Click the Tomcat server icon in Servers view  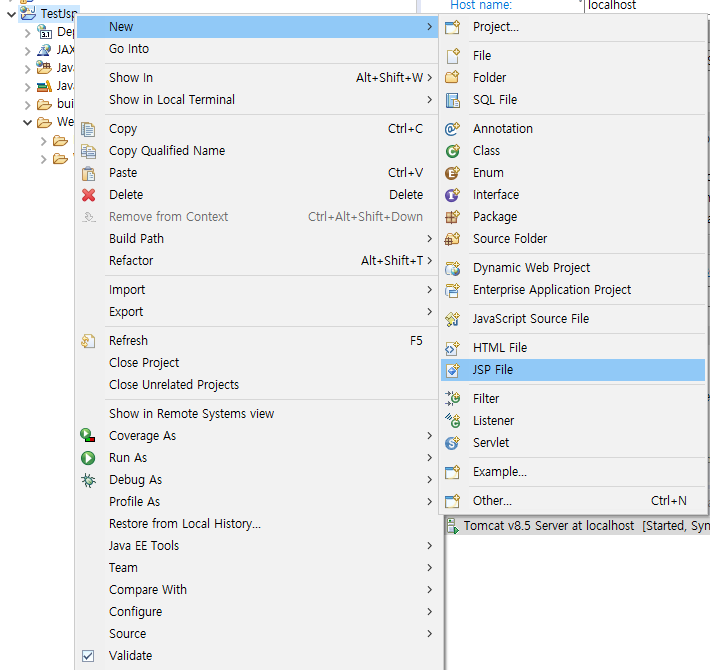click(x=452, y=526)
